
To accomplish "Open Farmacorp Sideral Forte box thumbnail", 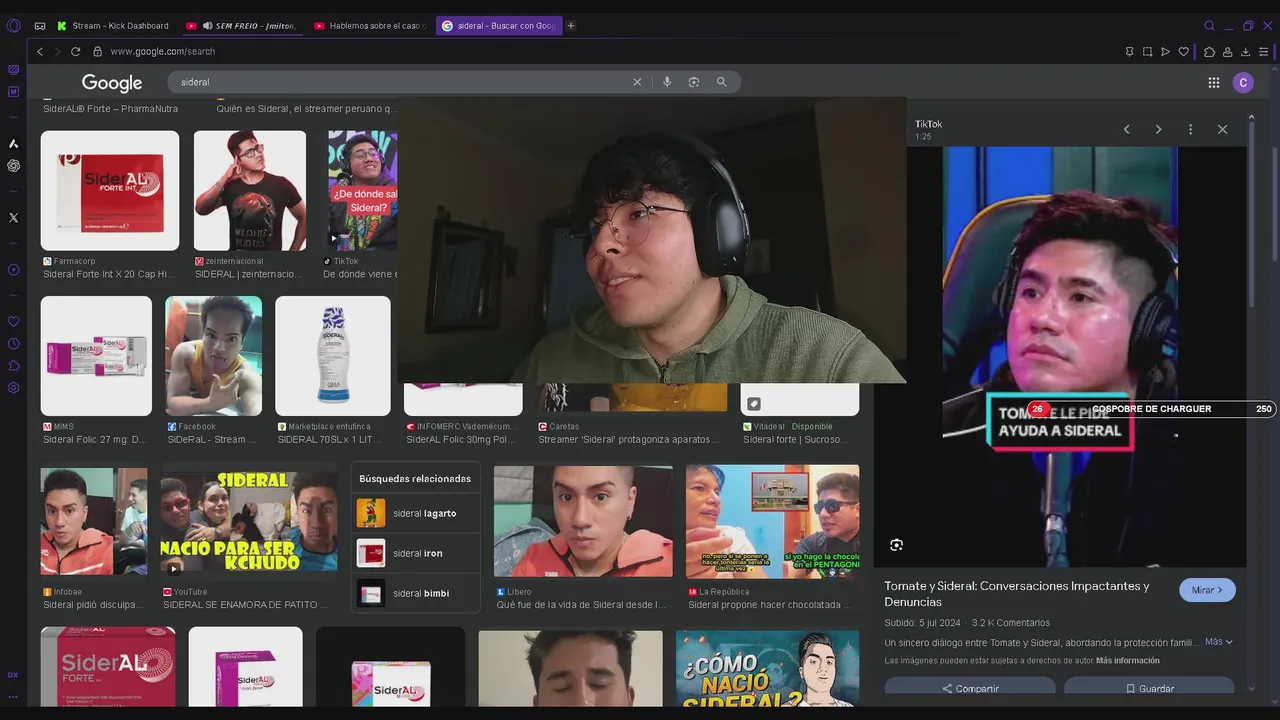I will pos(110,191).
